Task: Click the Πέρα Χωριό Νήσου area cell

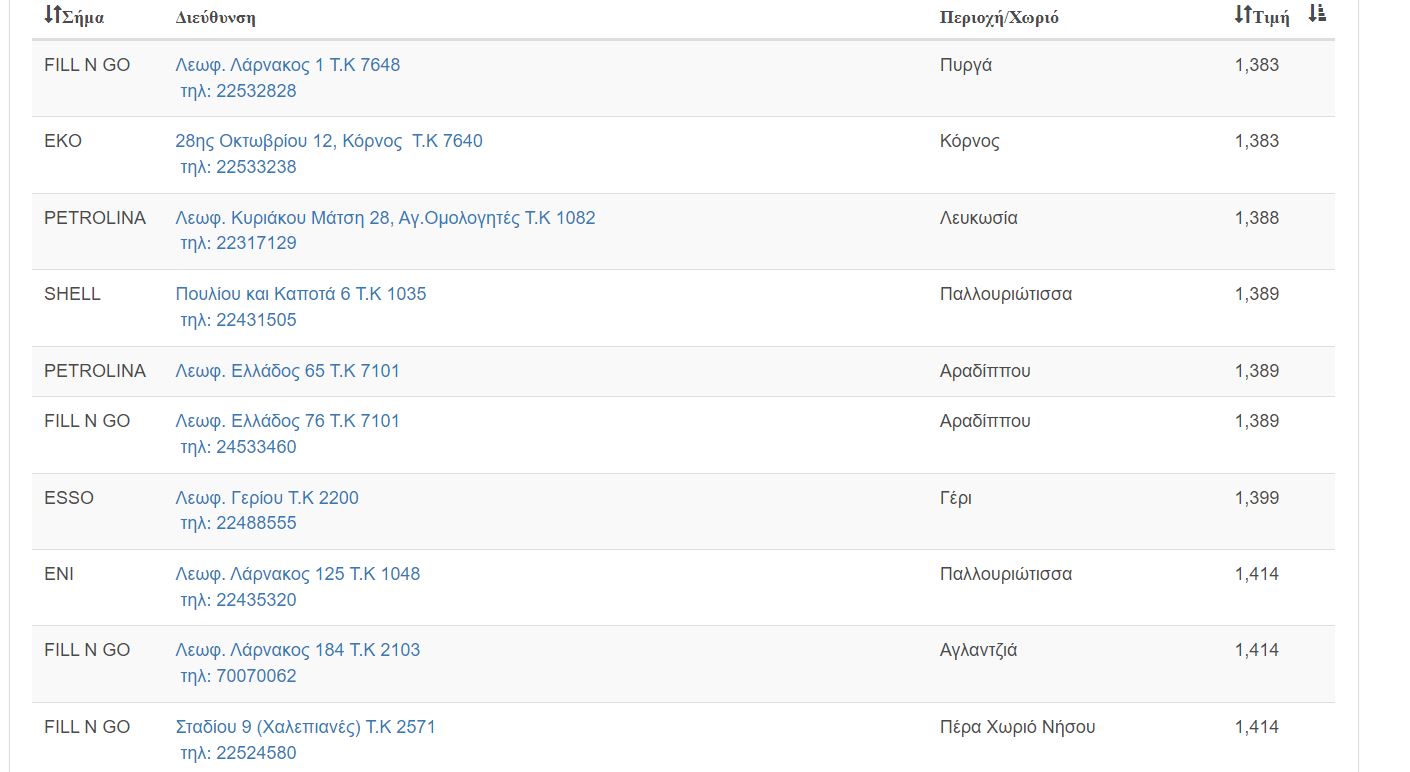Action: click(x=1018, y=727)
